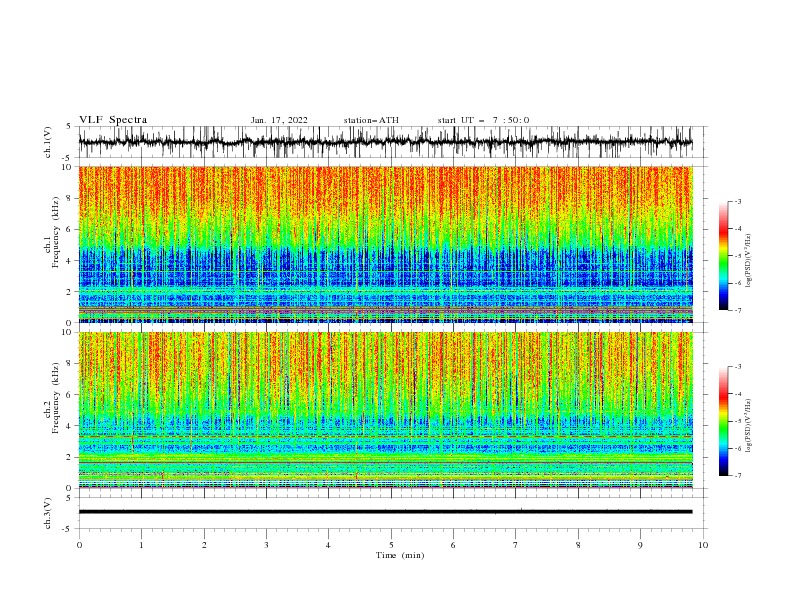Click the time axis tick label '5'
The width and height of the screenshot is (792, 612).
coord(391,545)
